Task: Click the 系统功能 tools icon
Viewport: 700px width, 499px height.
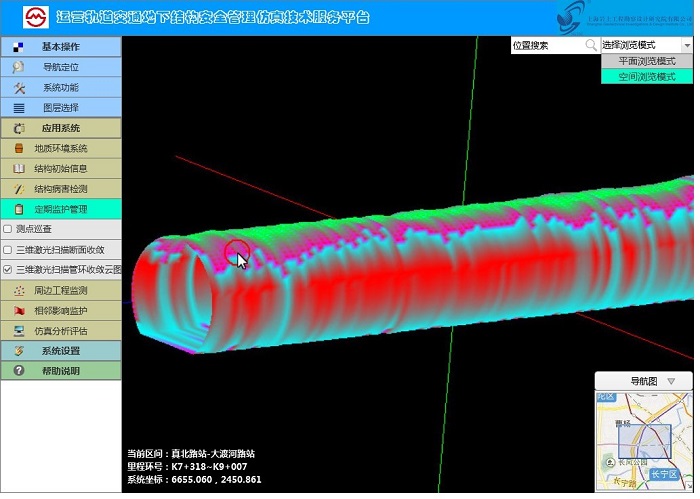Action: (x=18, y=88)
